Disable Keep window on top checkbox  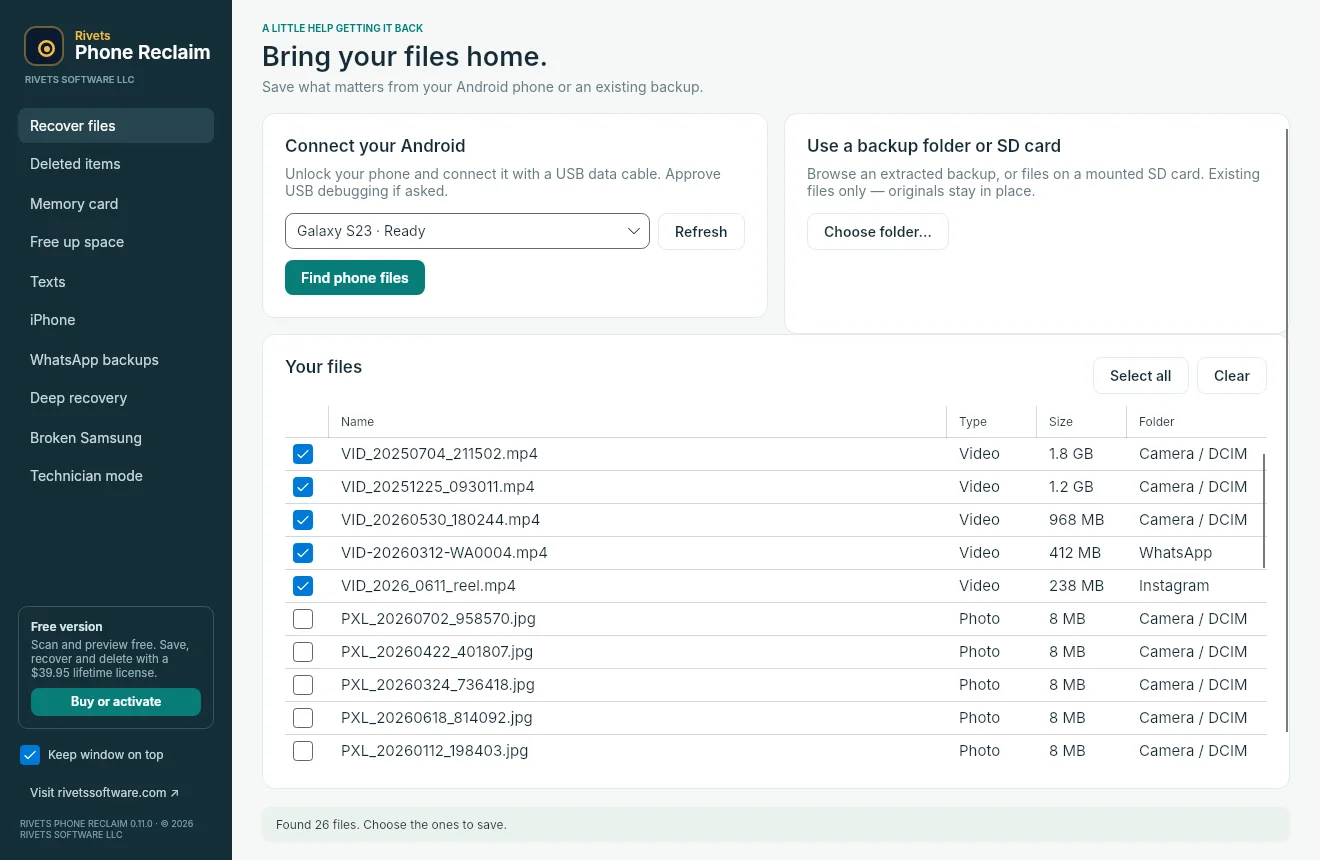30,755
